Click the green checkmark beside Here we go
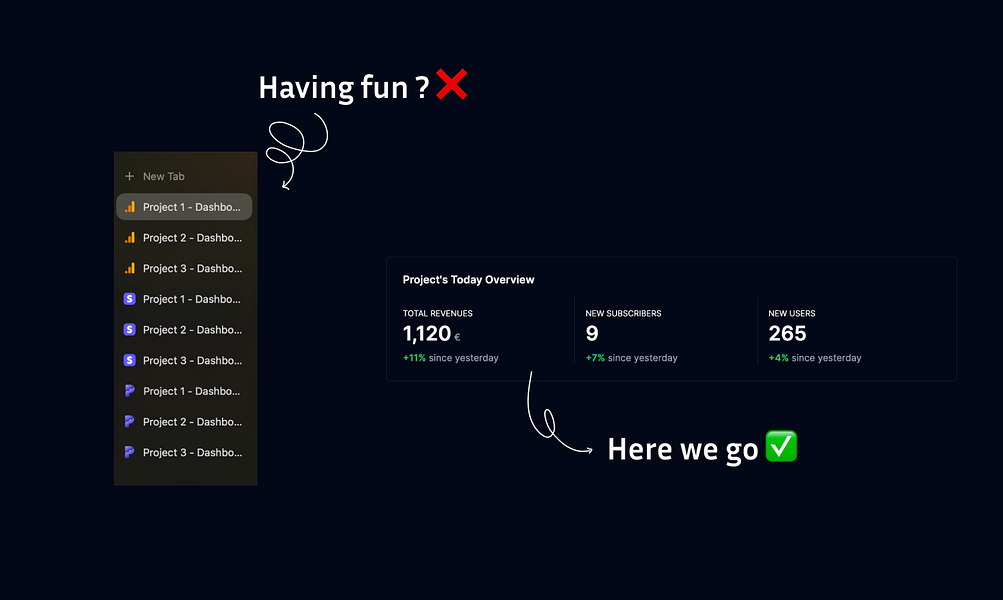 [779, 446]
